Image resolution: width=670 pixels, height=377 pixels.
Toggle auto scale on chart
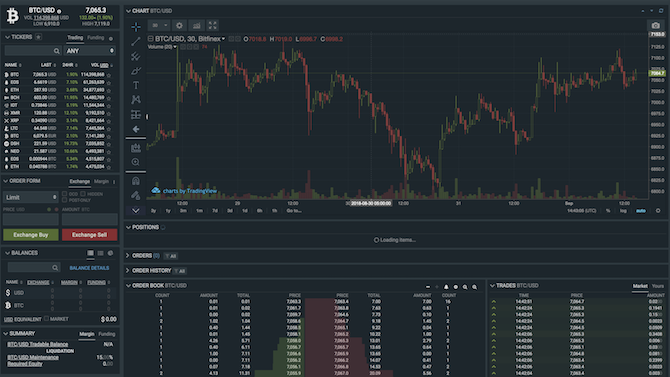[641, 211]
